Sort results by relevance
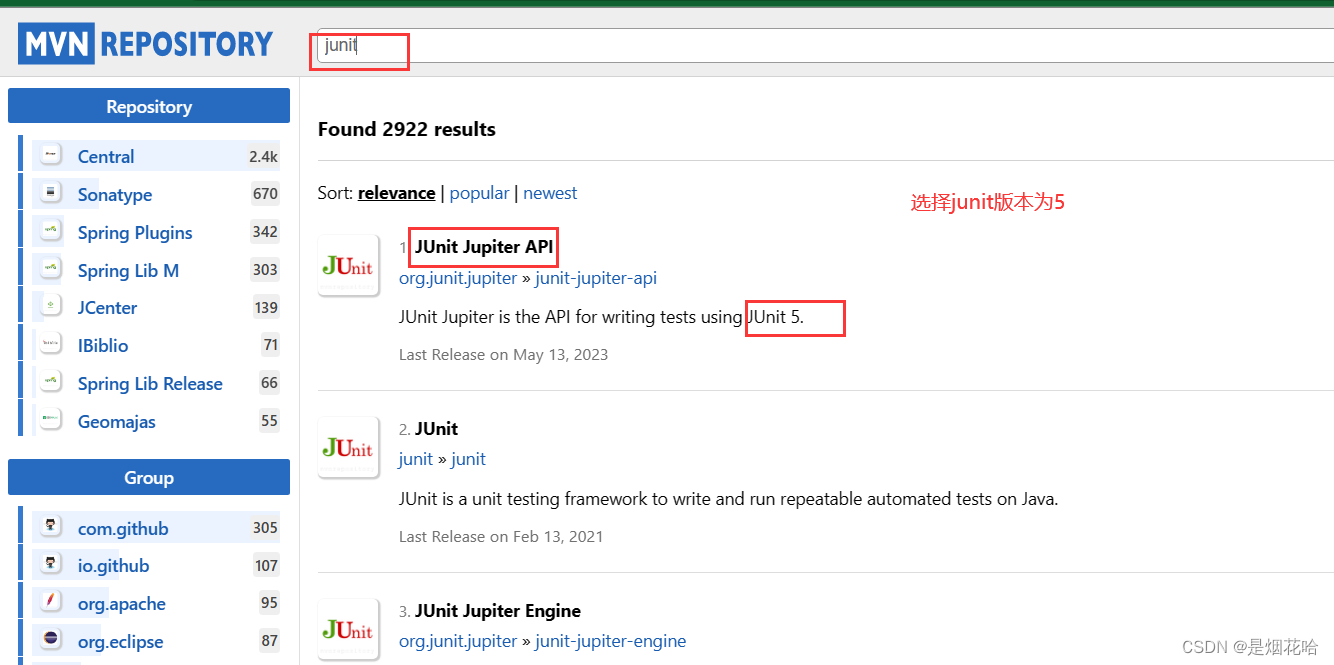Viewport: 1334px width, 665px height. tap(396, 193)
